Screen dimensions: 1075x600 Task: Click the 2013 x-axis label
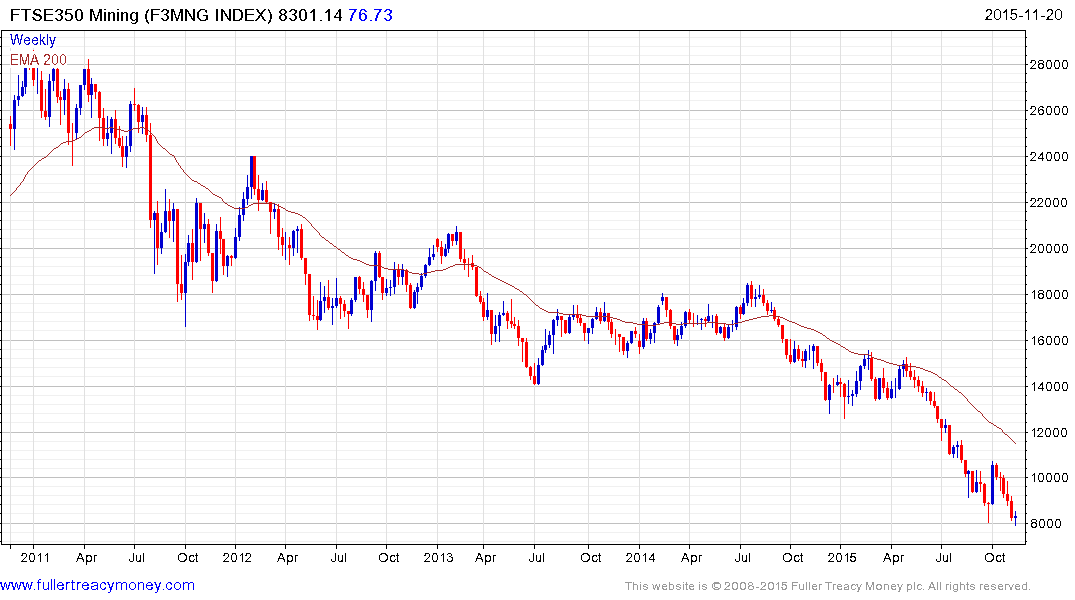[438, 557]
